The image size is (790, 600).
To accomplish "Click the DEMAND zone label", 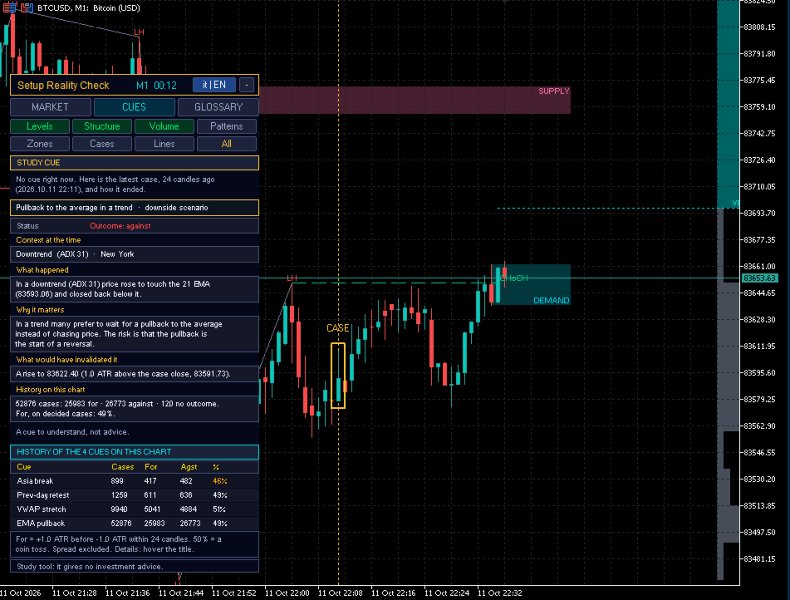I will pos(551,300).
